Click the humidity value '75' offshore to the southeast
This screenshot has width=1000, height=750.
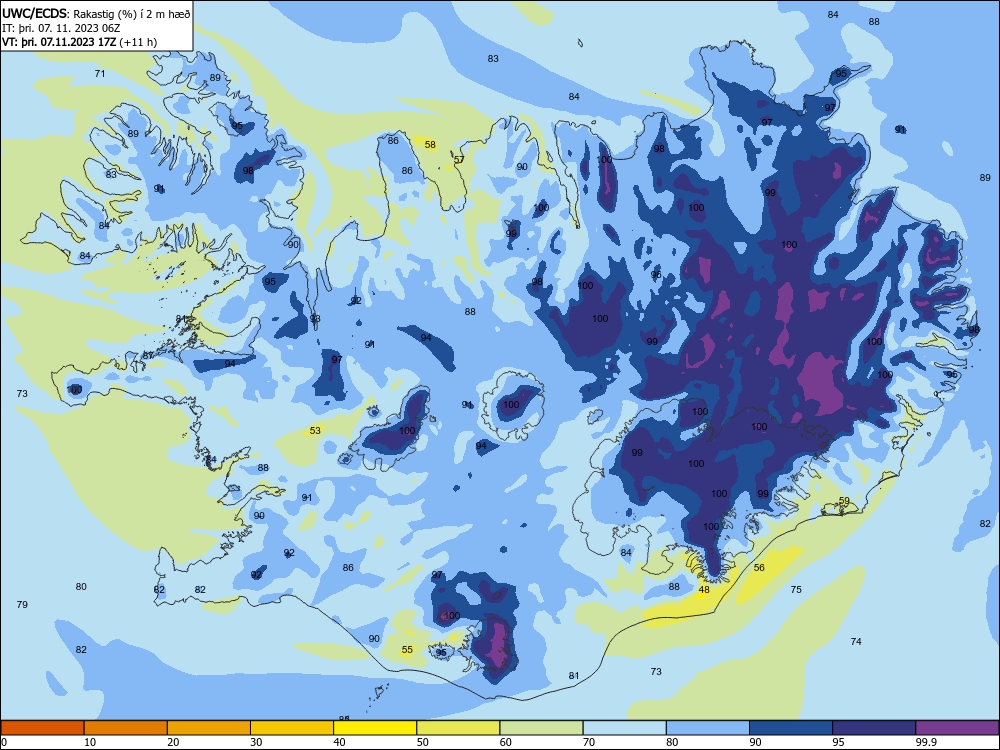pos(796,589)
